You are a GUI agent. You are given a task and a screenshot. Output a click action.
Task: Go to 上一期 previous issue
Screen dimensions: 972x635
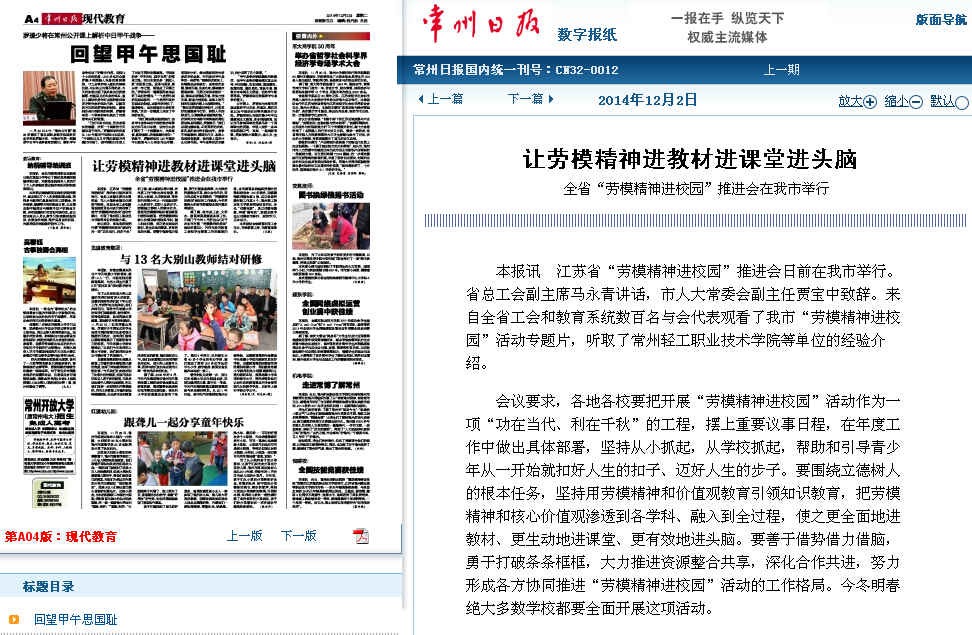[x=782, y=69]
